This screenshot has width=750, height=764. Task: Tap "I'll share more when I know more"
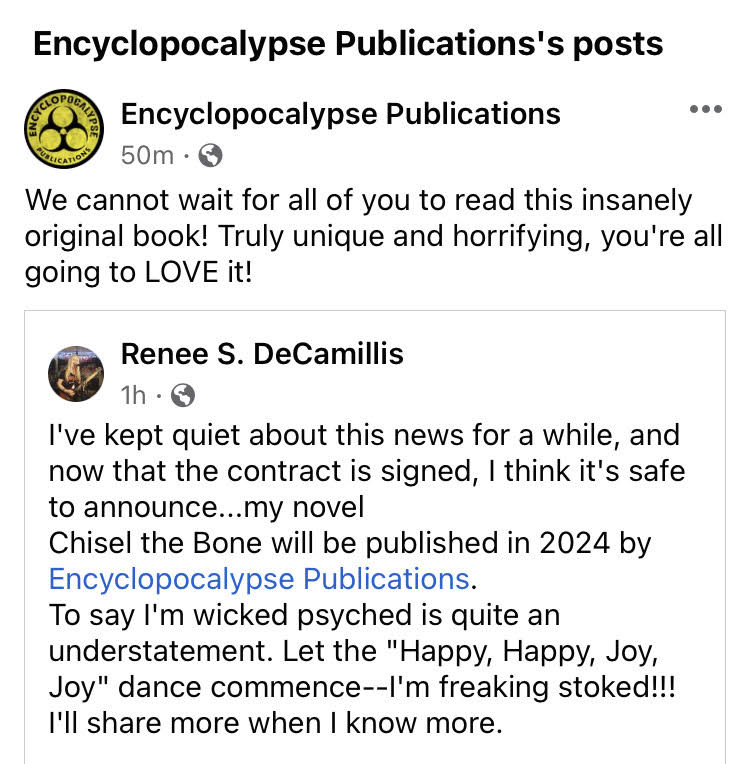[x=274, y=722]
